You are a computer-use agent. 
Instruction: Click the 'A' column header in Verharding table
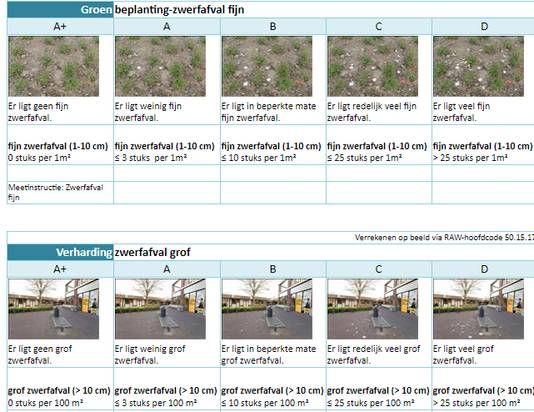click(x=167, y=269)
